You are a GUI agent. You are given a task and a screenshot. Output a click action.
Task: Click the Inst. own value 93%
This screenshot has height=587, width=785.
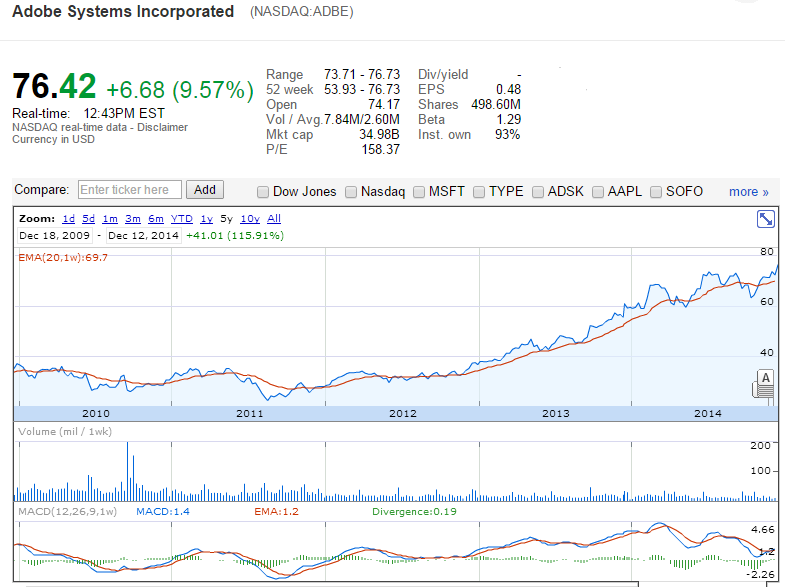tap(508, 135)
